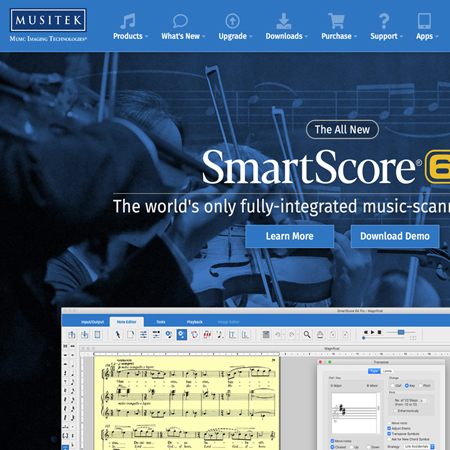Switch to the Input/Output tab

coord(92,322)
